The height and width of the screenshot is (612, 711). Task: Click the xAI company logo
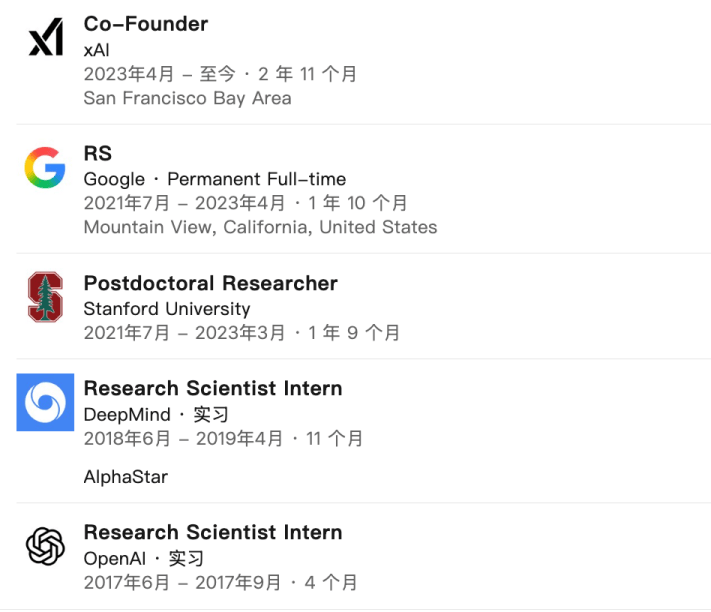[45, 39]
